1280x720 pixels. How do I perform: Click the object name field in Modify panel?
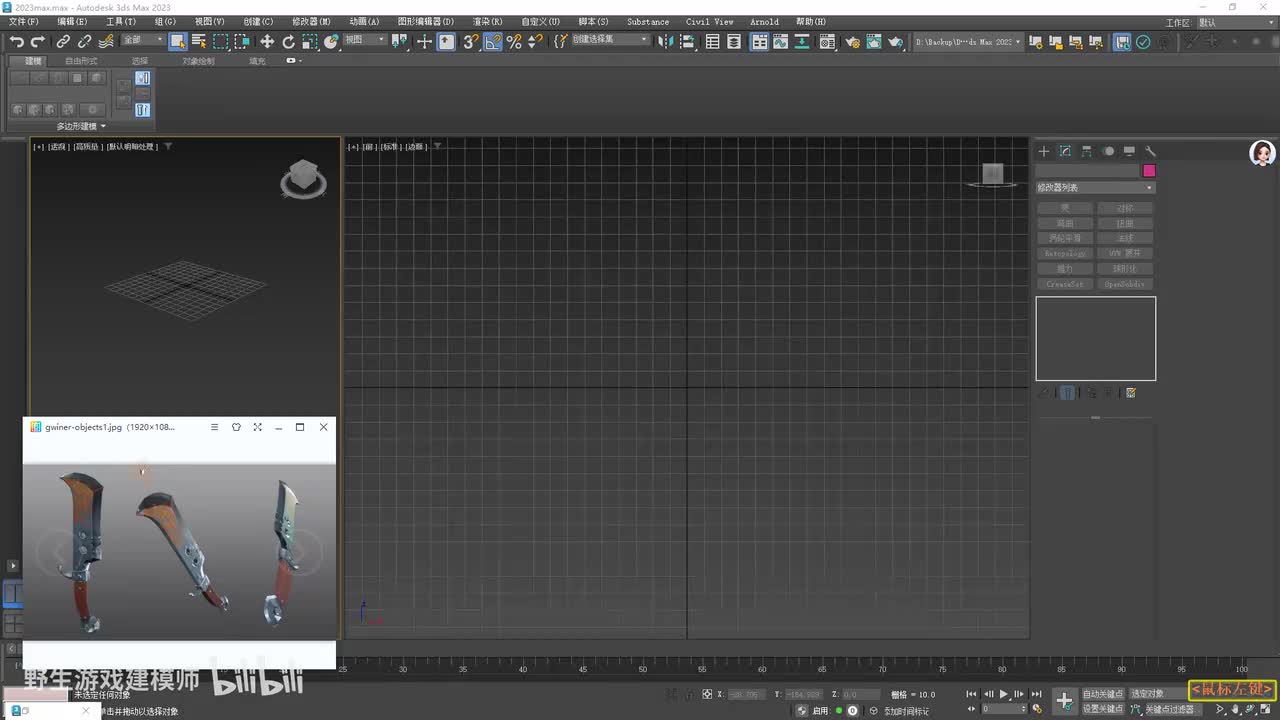click(1088, 171)
